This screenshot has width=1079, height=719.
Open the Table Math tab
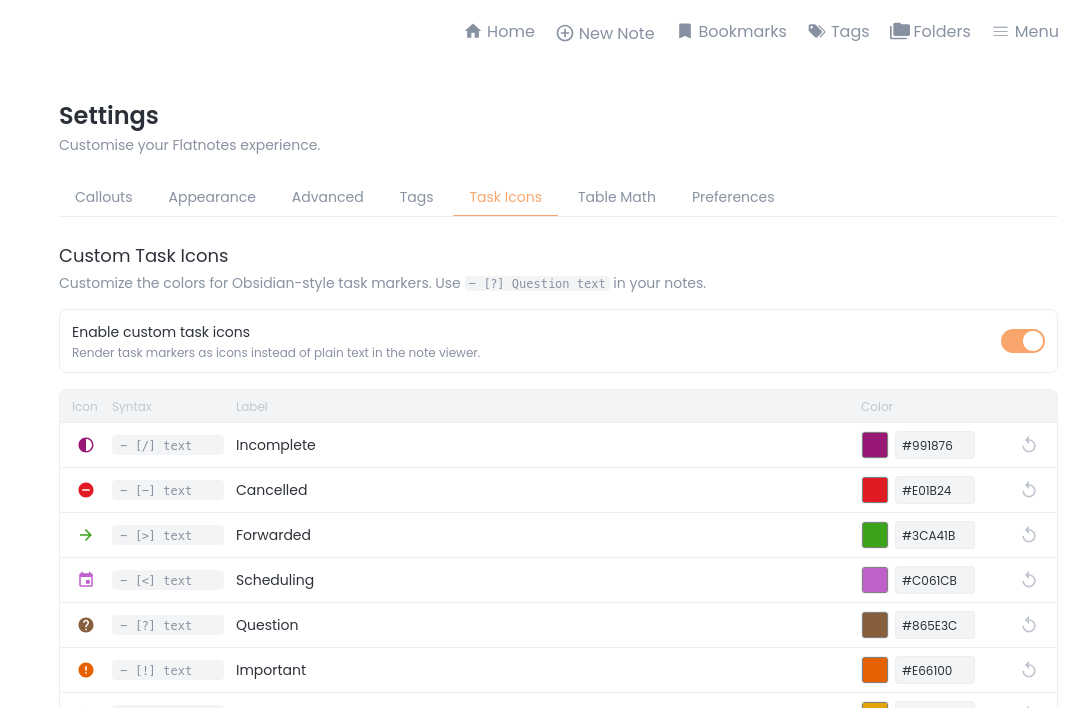pyautogui.click(x=617, y=197)
